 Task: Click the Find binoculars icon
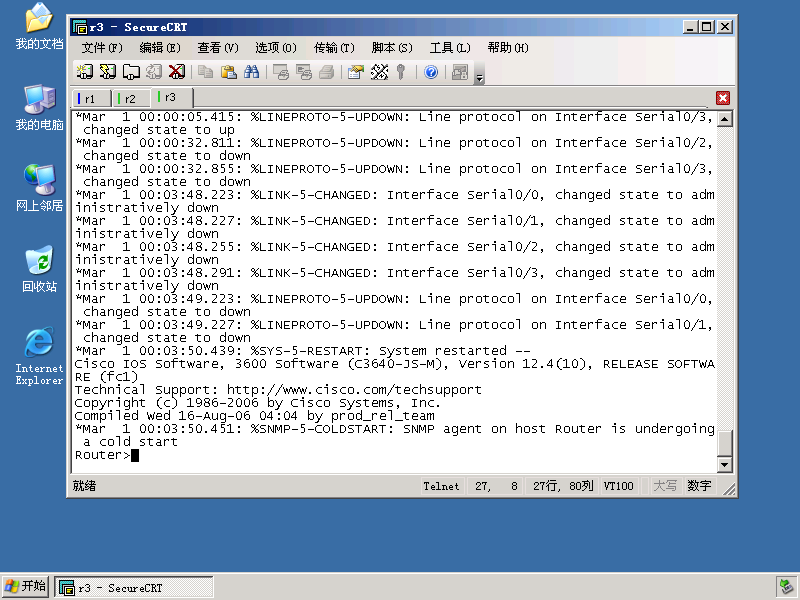[252, 72]
